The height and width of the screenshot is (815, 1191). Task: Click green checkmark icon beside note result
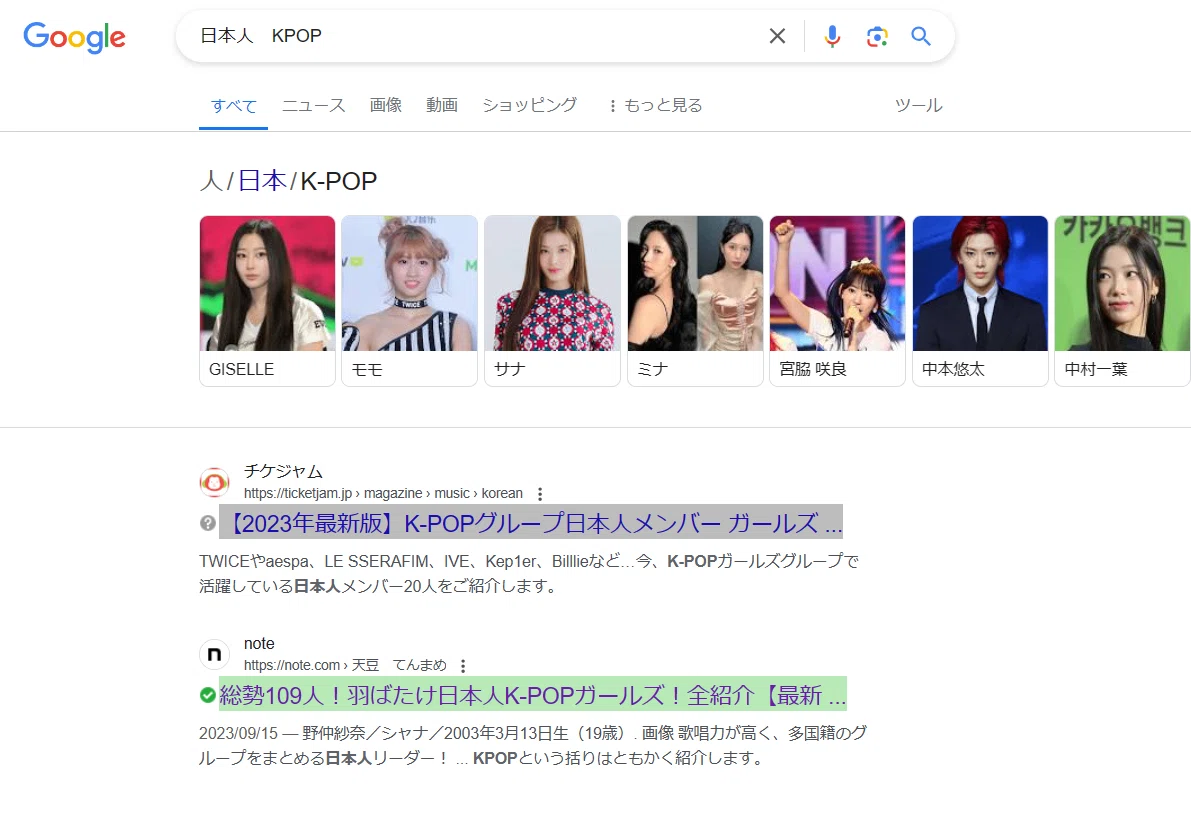click(207, 694)
